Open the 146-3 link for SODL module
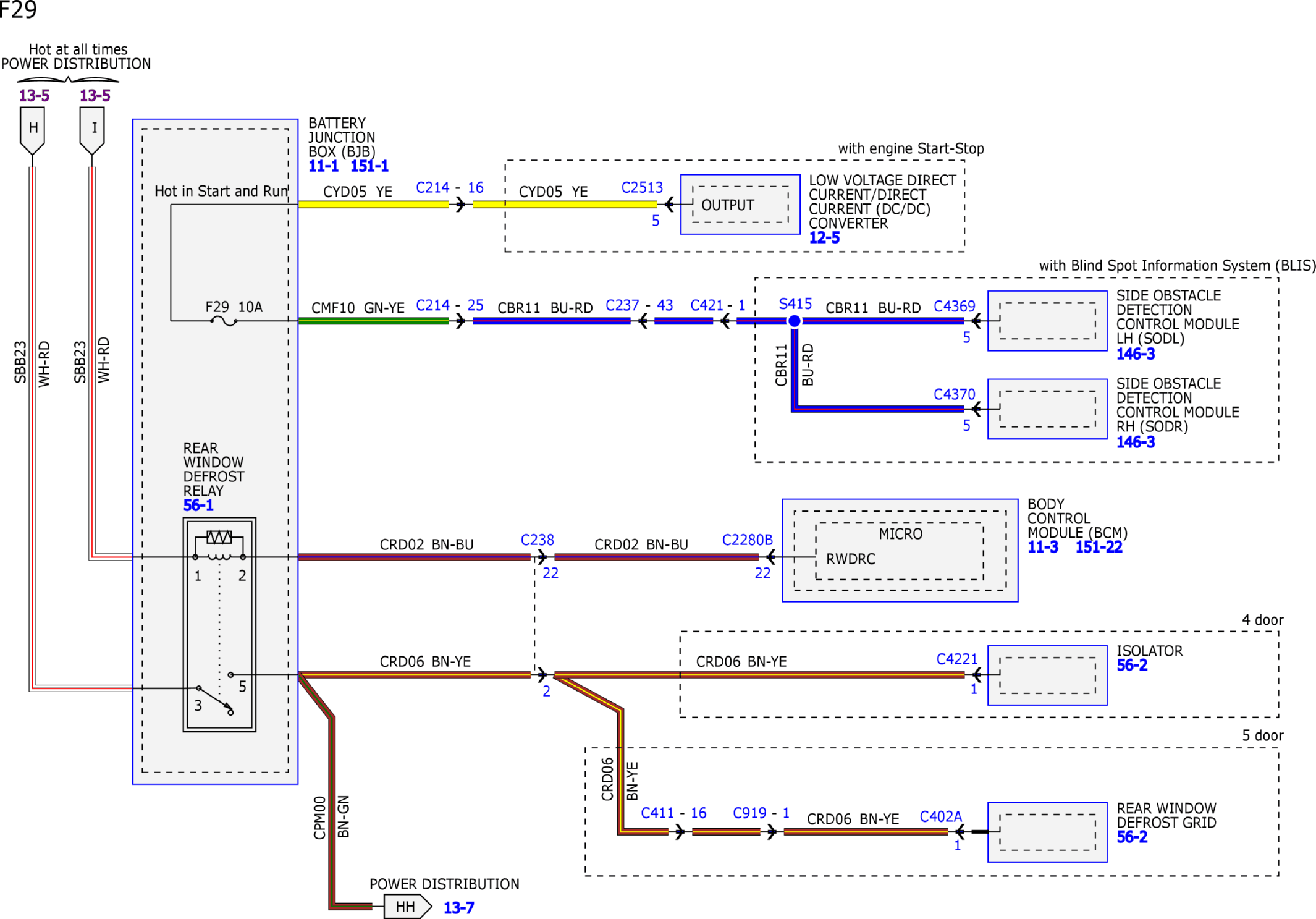The image size is (1316, 919). click(1135, 354)
